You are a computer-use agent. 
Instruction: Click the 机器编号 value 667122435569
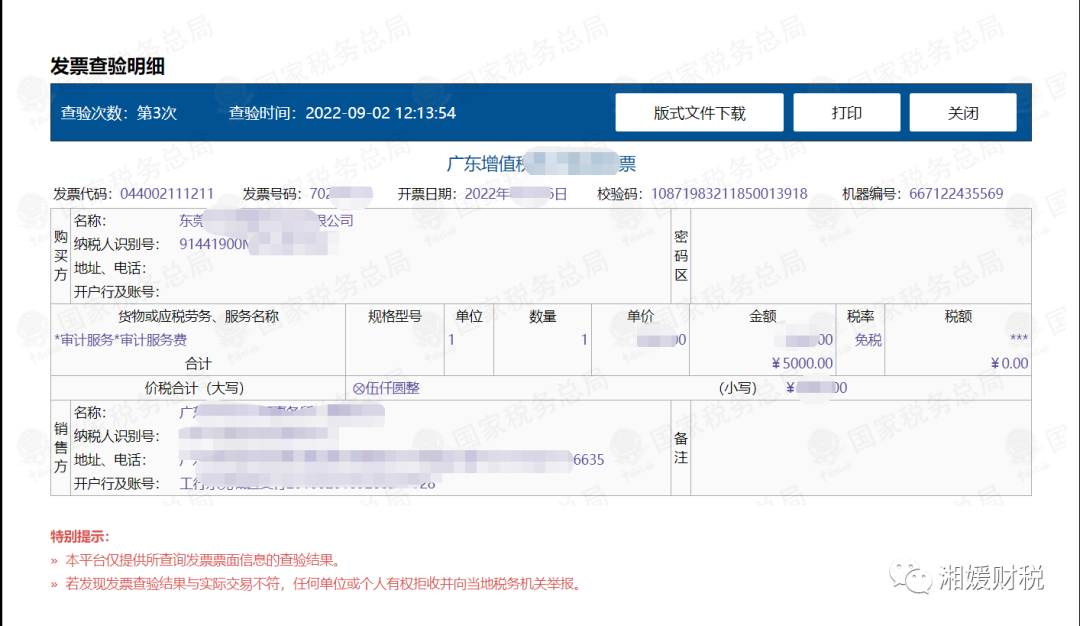[x=956, y=194]
